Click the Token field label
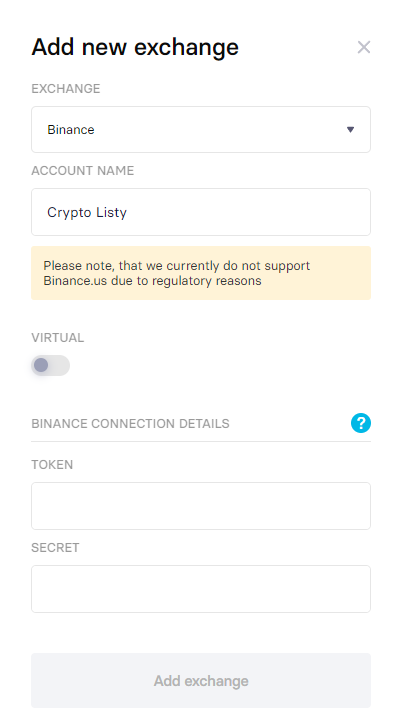The width and height of the screenshot is (402, 722). click(52, 465)
